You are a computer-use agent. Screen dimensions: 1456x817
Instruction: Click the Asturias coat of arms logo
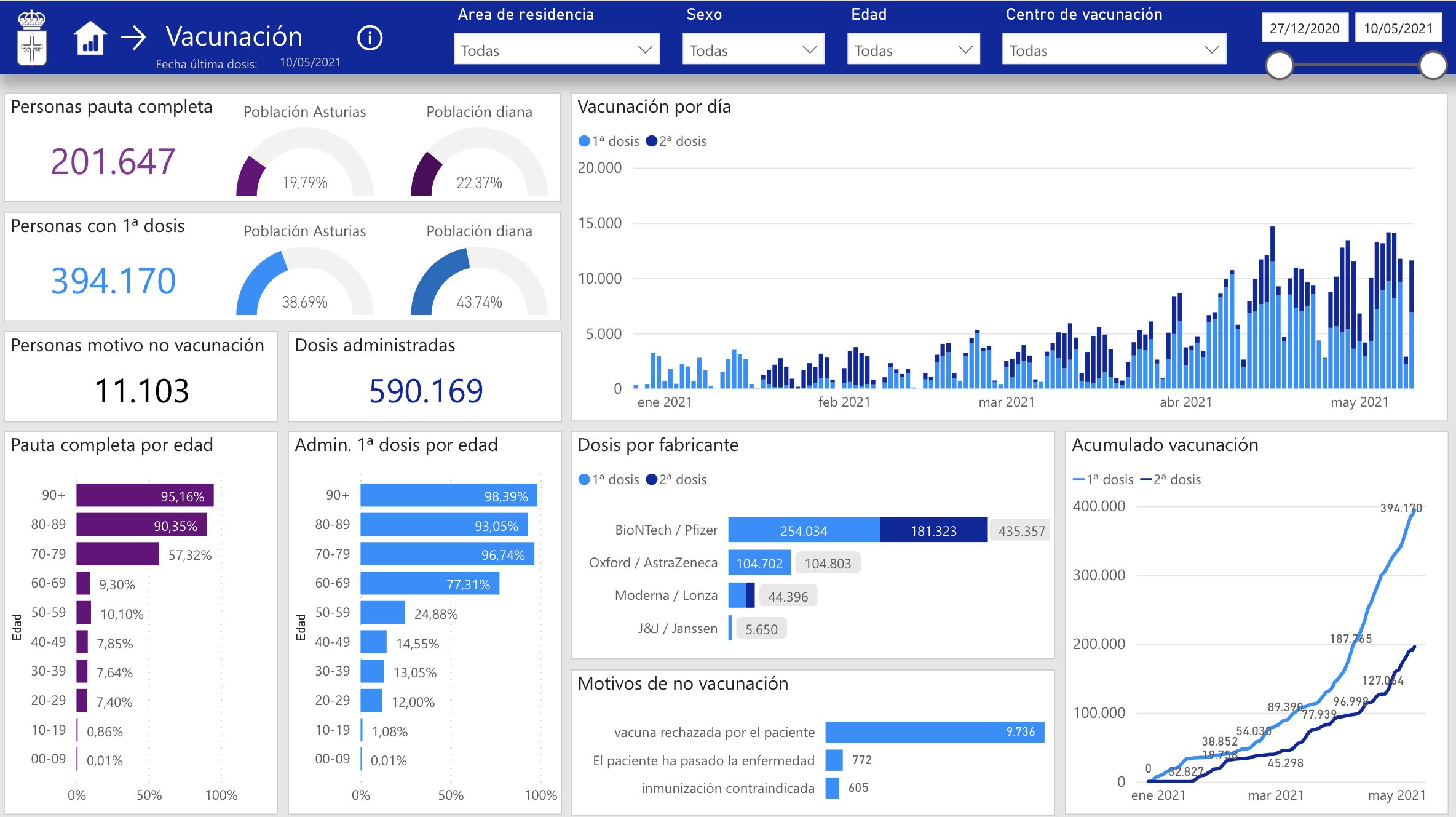point(32,38)
